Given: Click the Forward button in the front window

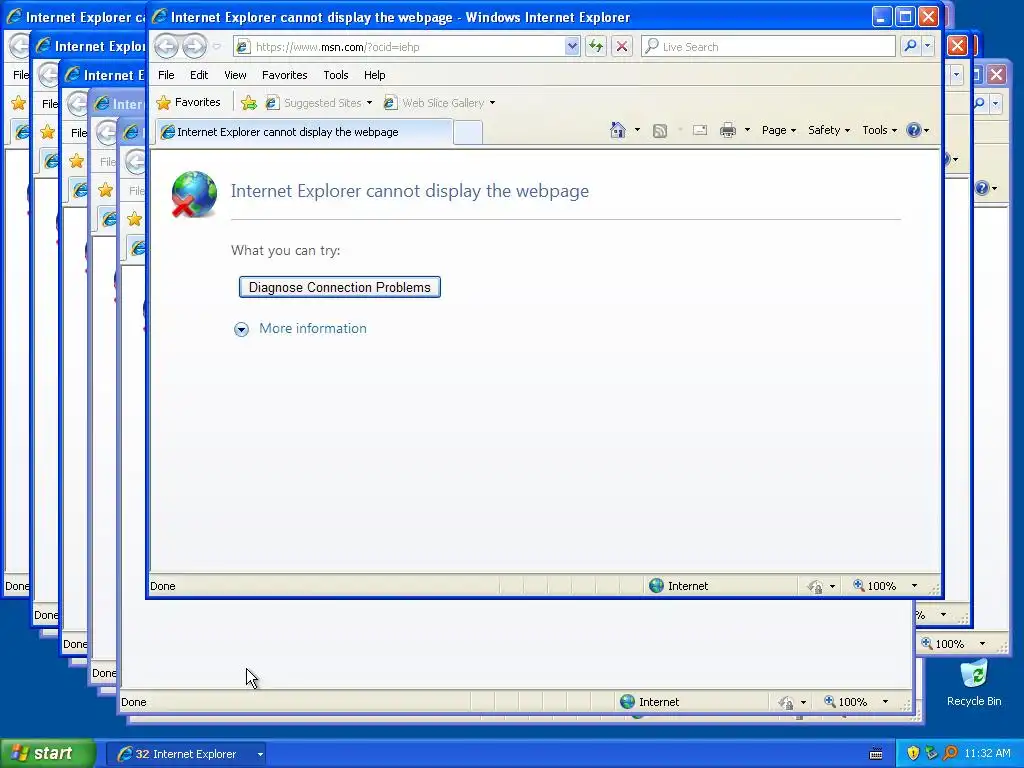Looking at the screenshot, I should click(194, 46).
